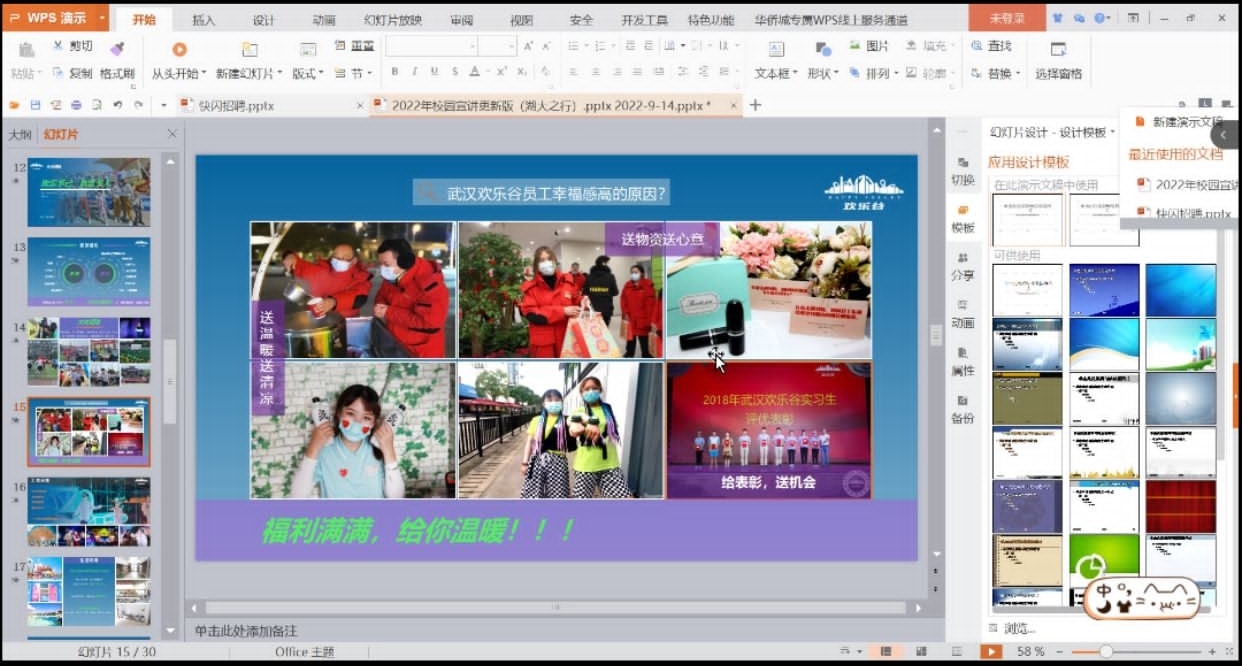Viewport: 1243px width, 666px height.
Task: Click the Redo arrow in quick access toolbar
Action: 138,105
